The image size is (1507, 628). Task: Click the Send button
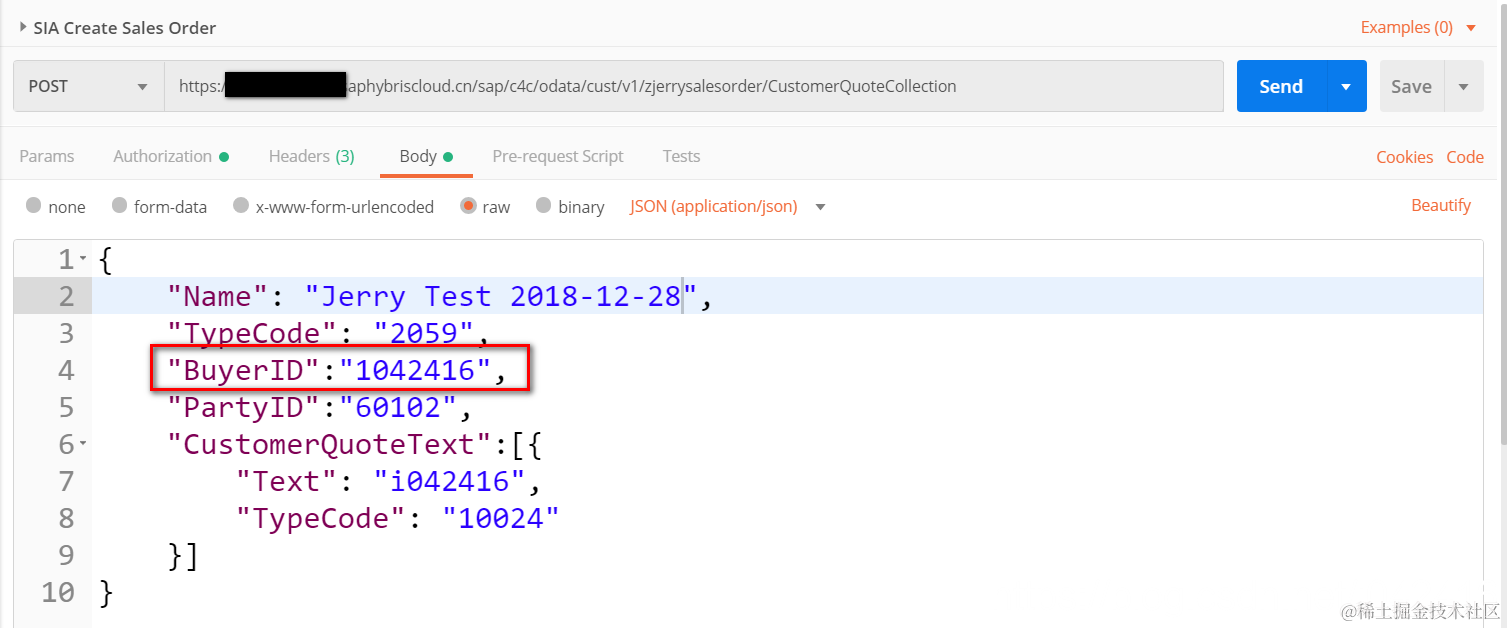pyautogui.click(x=1281, y=86)
